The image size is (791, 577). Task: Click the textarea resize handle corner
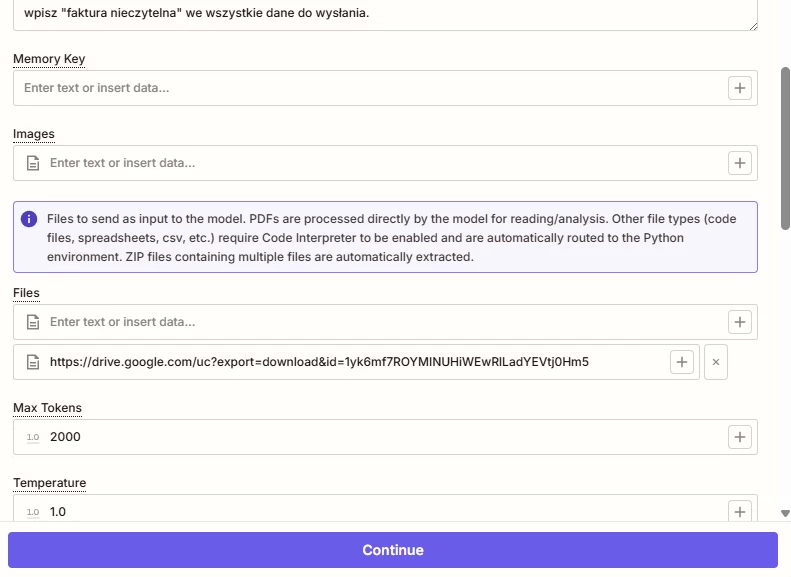coord(753,26)
